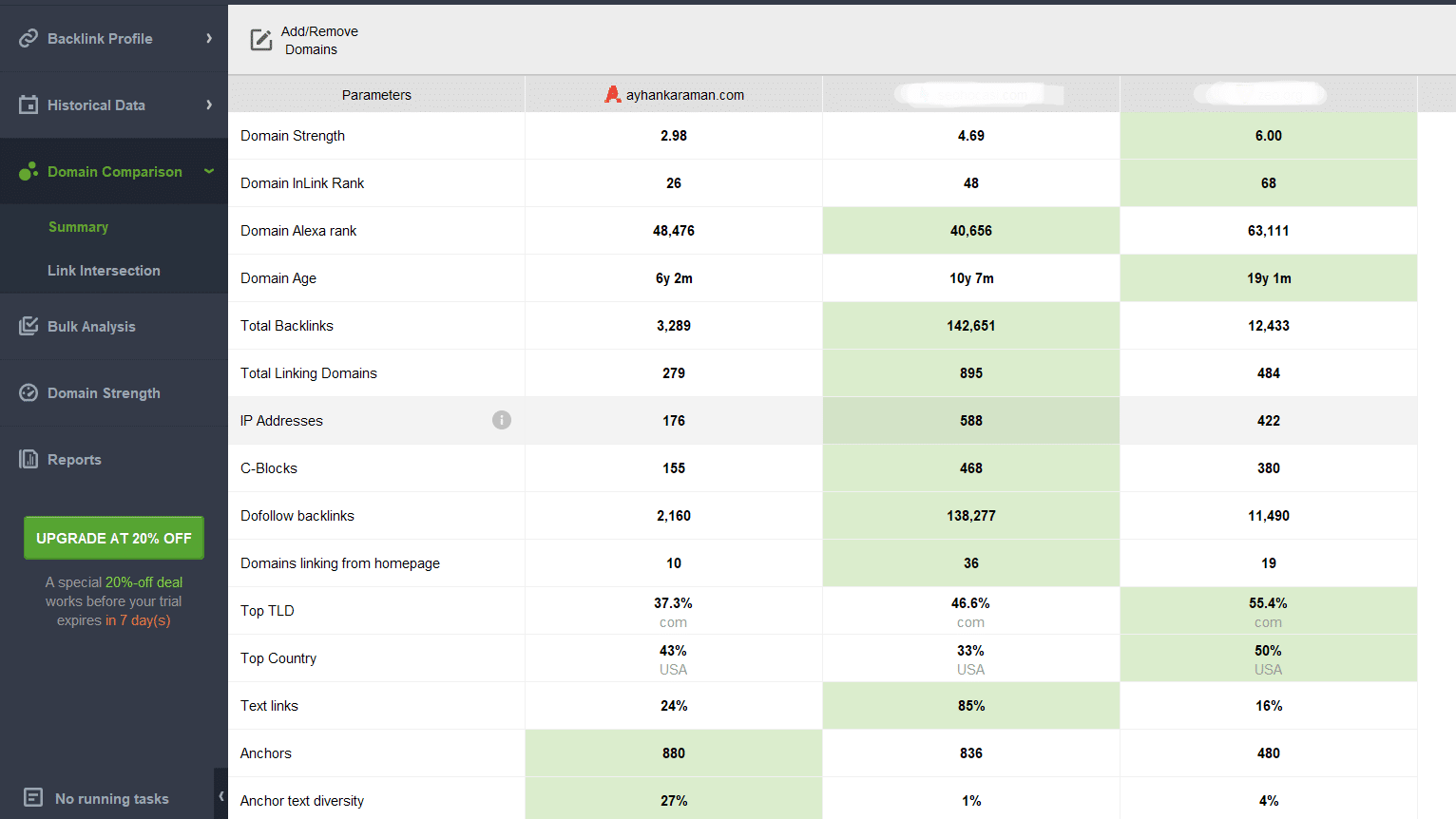
Task: Click the 12,433 Total Backlinks value
Action: 1269,326
